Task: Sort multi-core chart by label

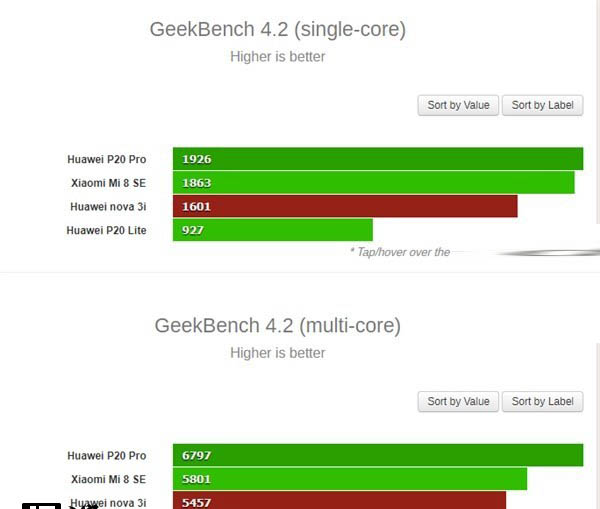Action: (542, 401)
